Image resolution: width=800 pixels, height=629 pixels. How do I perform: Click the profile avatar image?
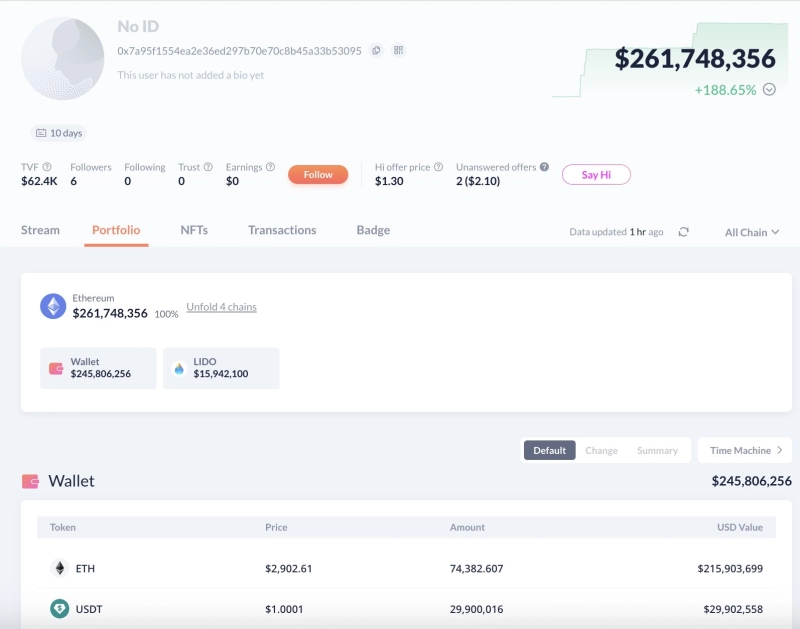point(63,59)
